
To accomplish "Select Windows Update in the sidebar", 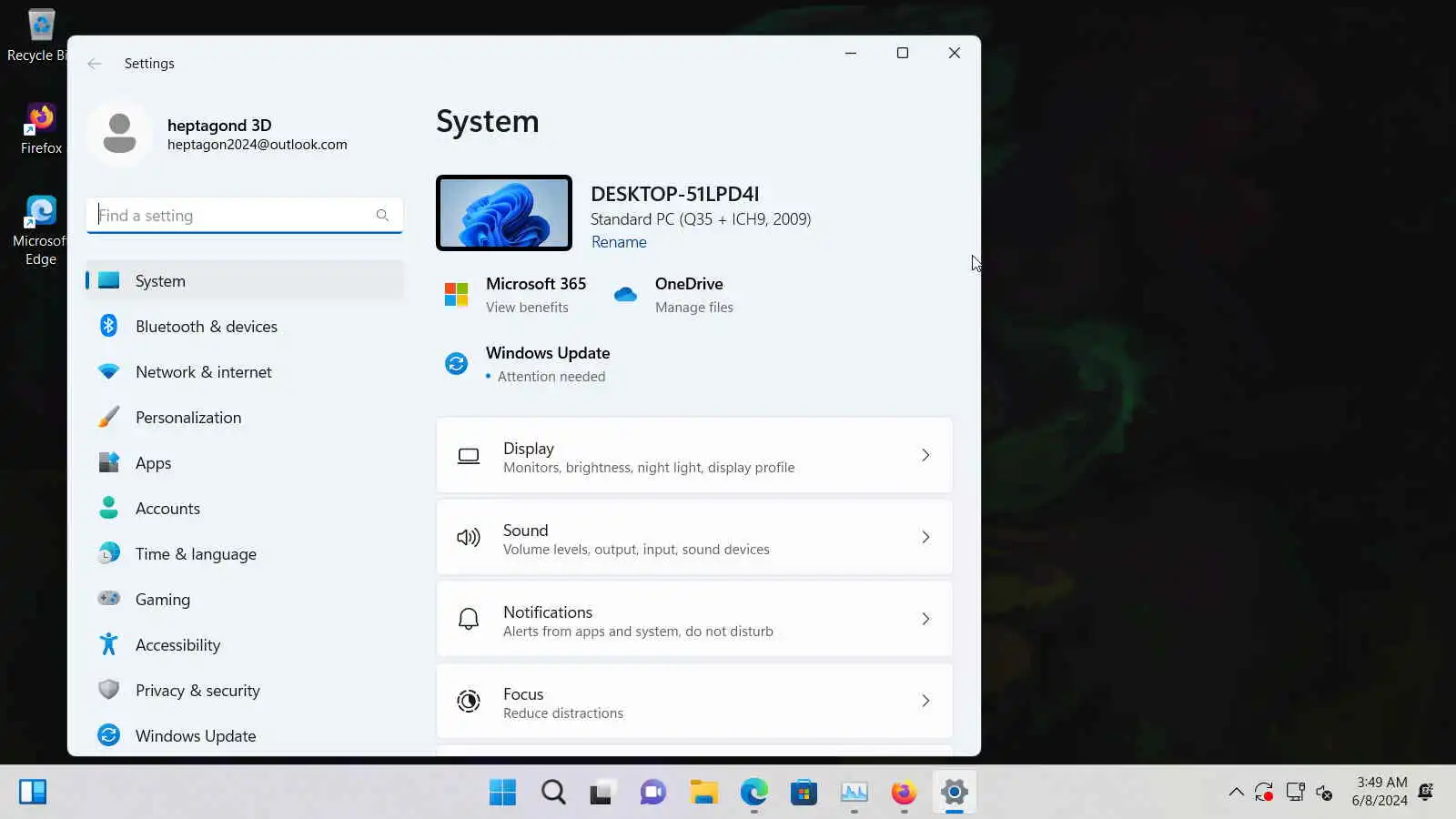I will [x=245, y=736].
